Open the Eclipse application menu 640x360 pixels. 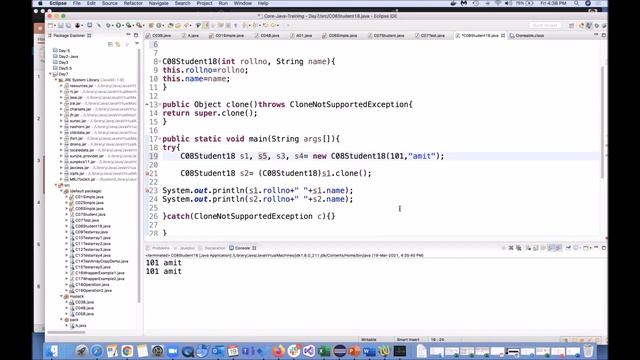[58, 3]
